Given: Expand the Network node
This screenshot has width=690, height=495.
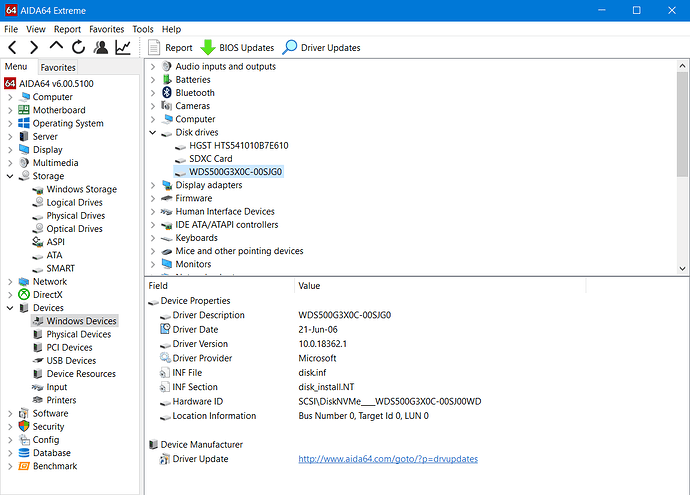Looking at the screenshot, I should click(10, 282).
